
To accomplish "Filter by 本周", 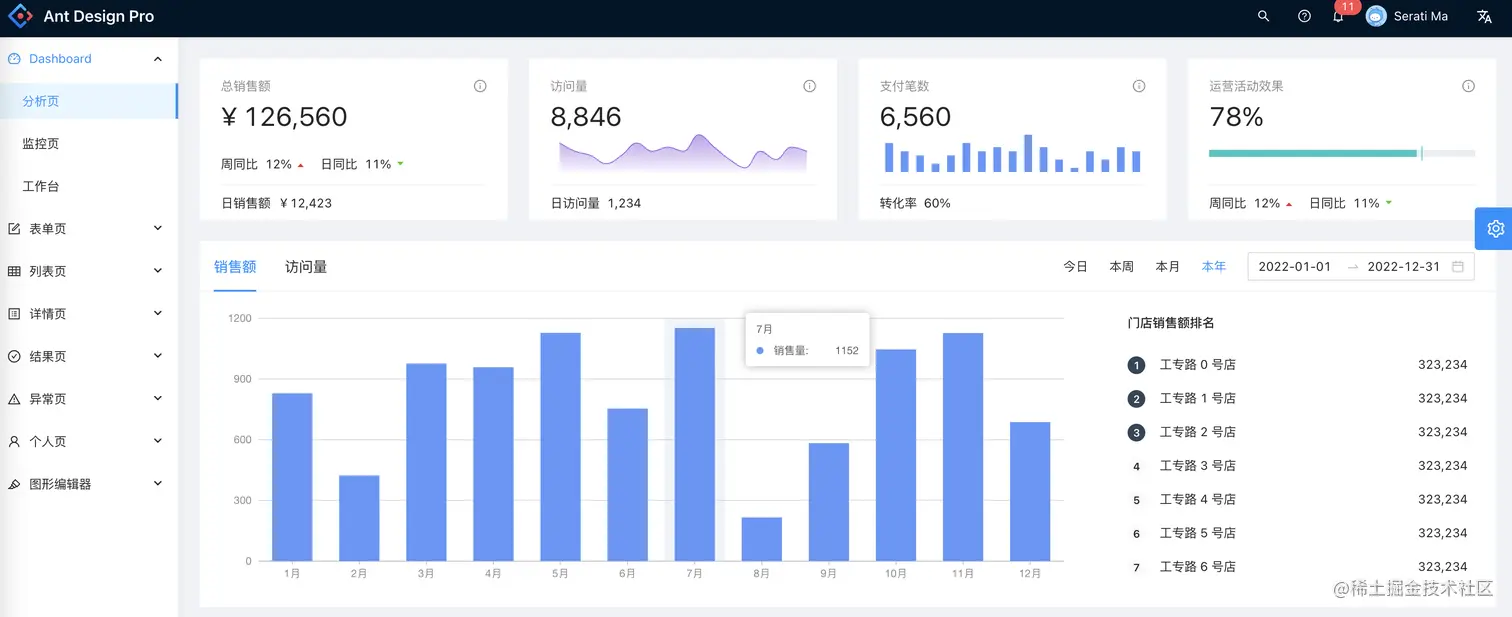I will click(1121, 267).
